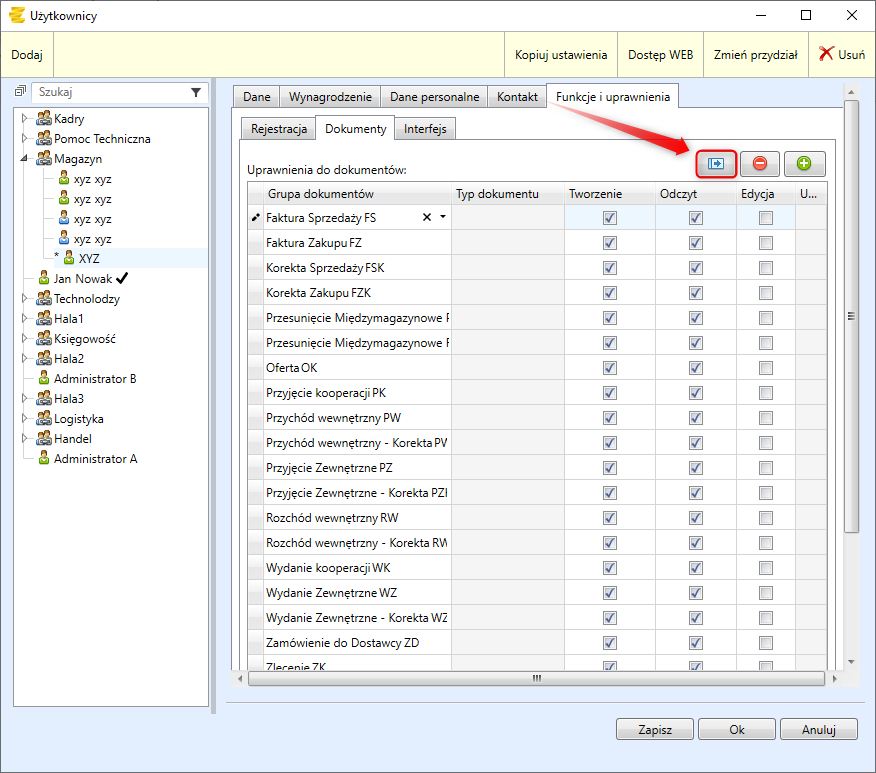Click the red minus remove permission button
The width and height of the screenshot is (876, 773).
(760, 163)
